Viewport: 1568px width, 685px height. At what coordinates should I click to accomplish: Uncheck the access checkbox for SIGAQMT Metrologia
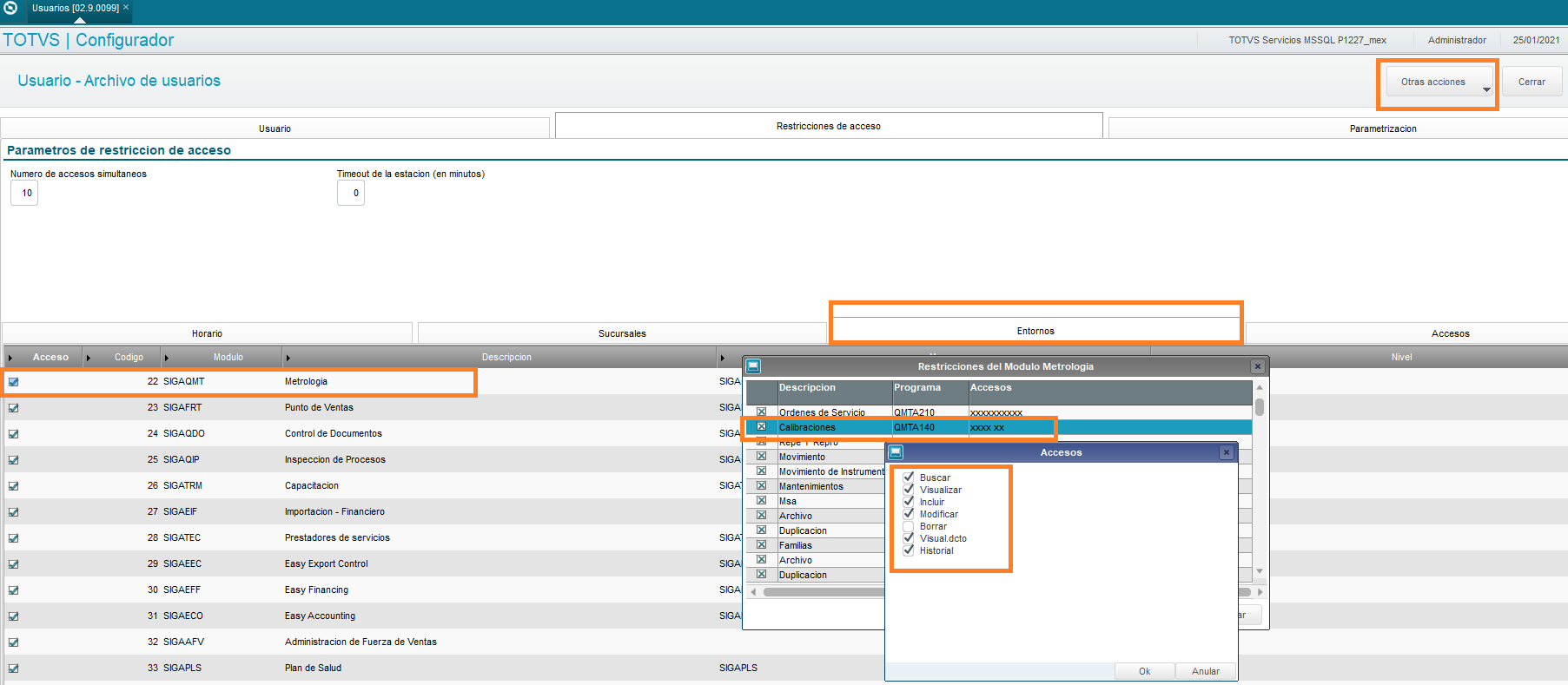coord(13,382)
